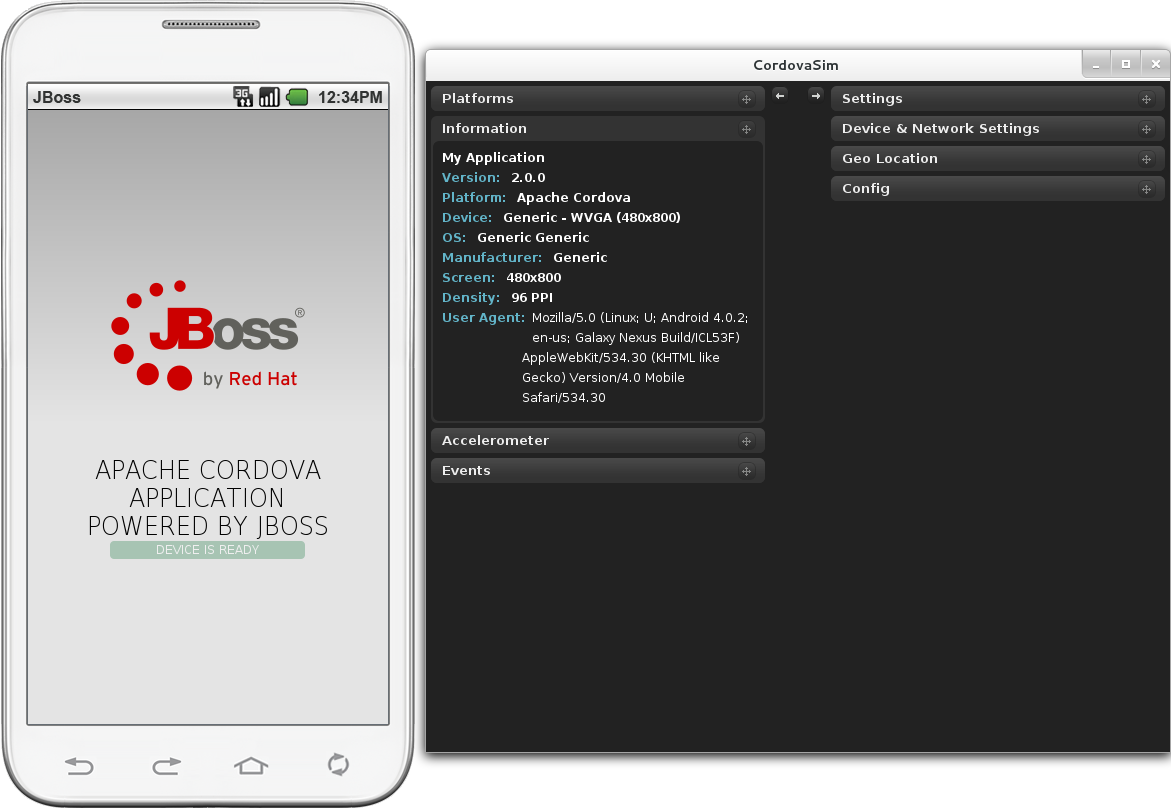Click the 3G network status icon
This screenshot has height=808, width=1171.
[243, 97]
